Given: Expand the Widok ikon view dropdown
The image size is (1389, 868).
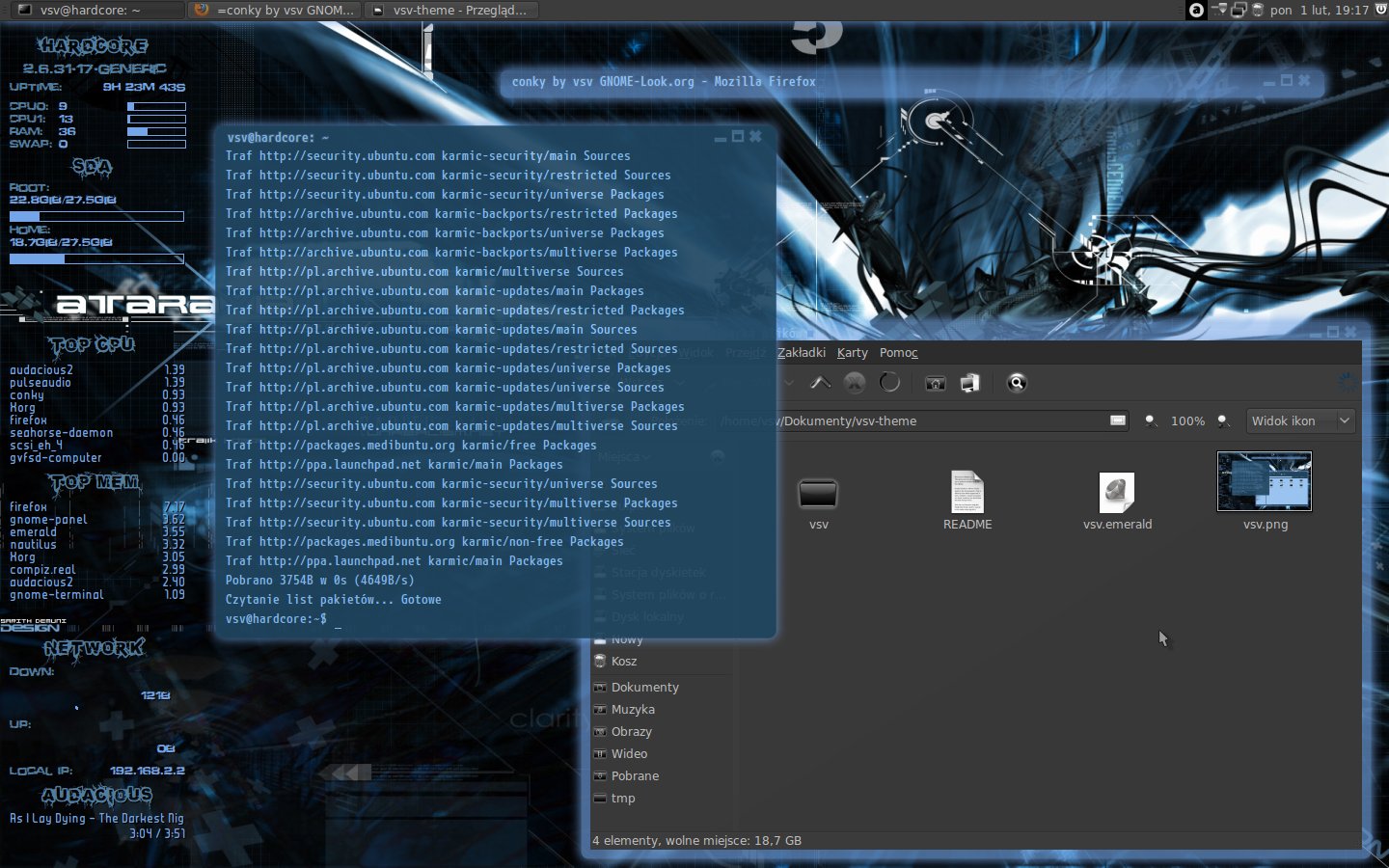Looking at the screenshot, I should point(1298,421).
